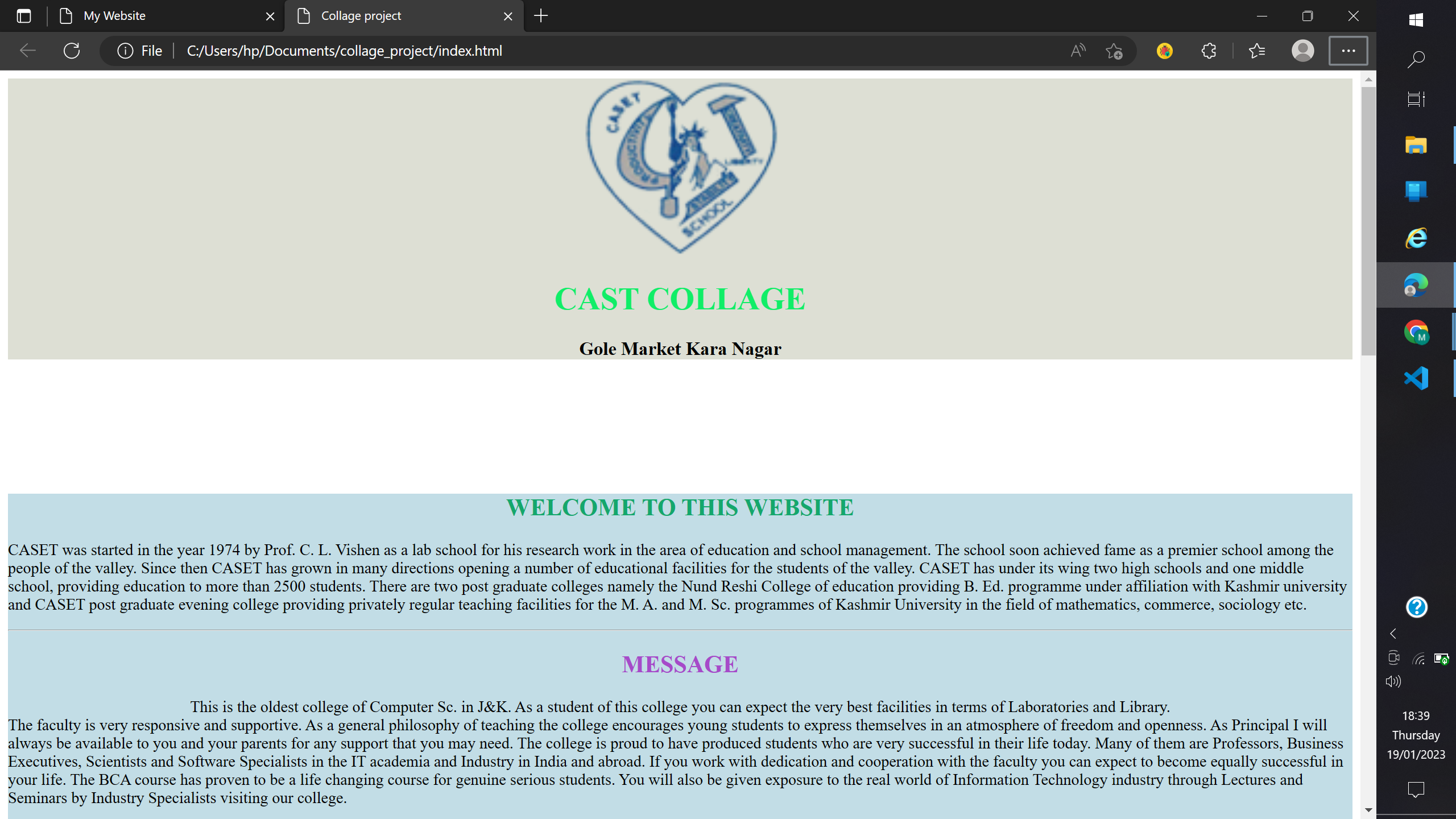Viewport: 1456px width, 819px height.
Task: Open the Settings and more menu
Action: (x=1349, y=51)
